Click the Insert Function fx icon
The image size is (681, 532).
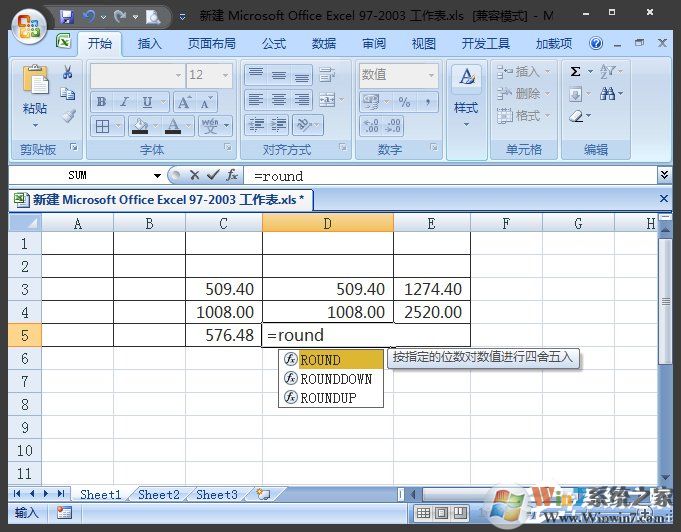[x=232, y=175]
